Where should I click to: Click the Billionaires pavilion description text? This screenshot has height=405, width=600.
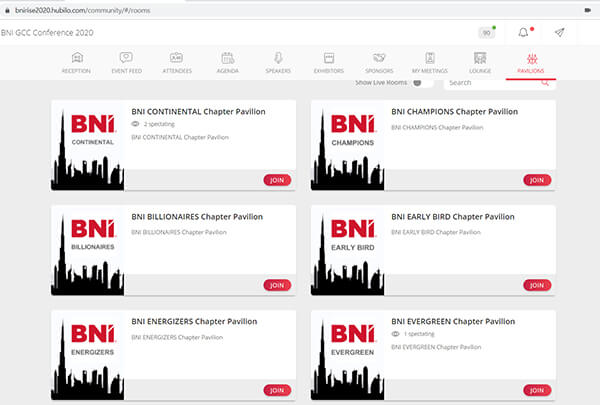(179, 232)
